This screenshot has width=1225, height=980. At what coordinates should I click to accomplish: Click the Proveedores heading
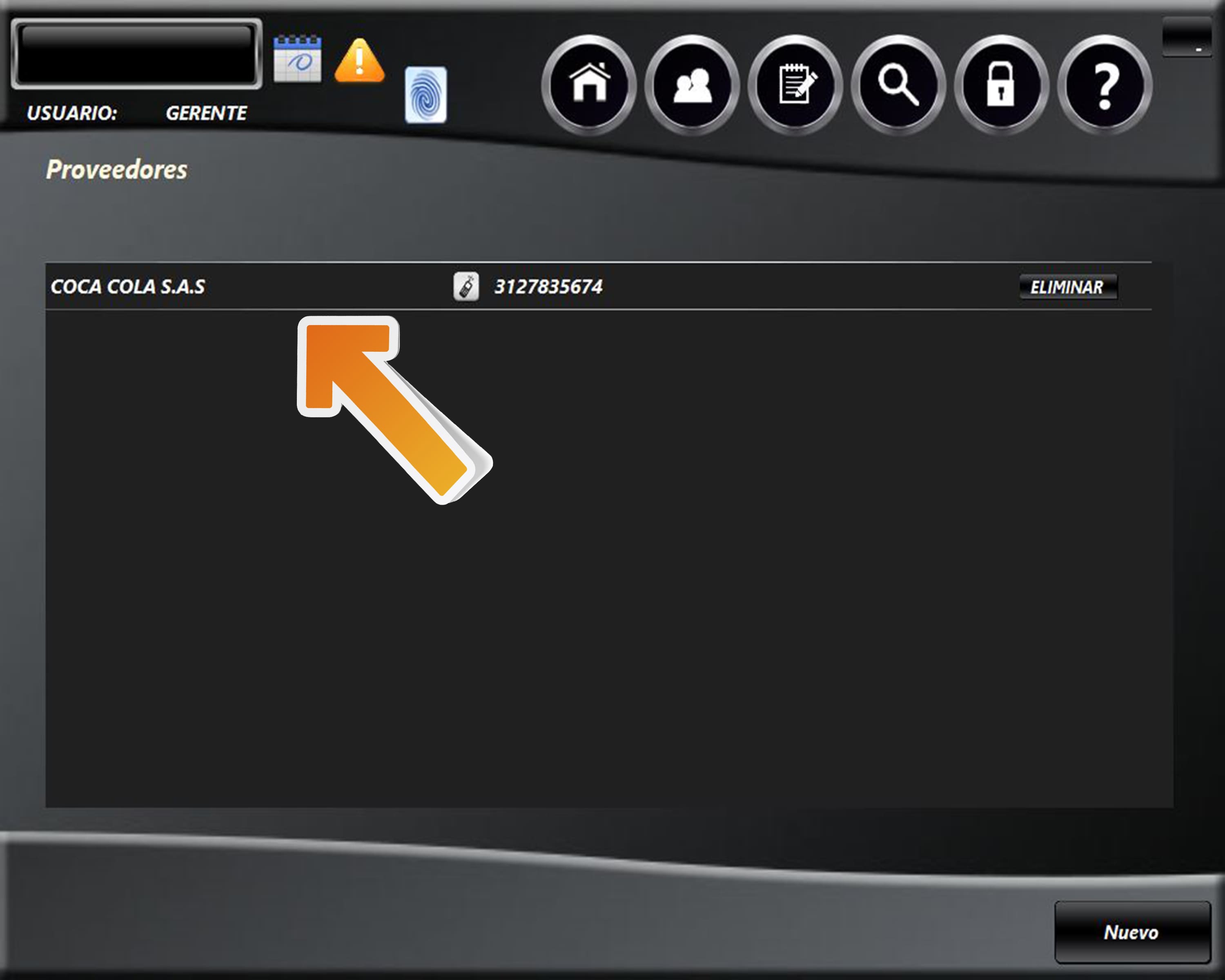[116, 169]
